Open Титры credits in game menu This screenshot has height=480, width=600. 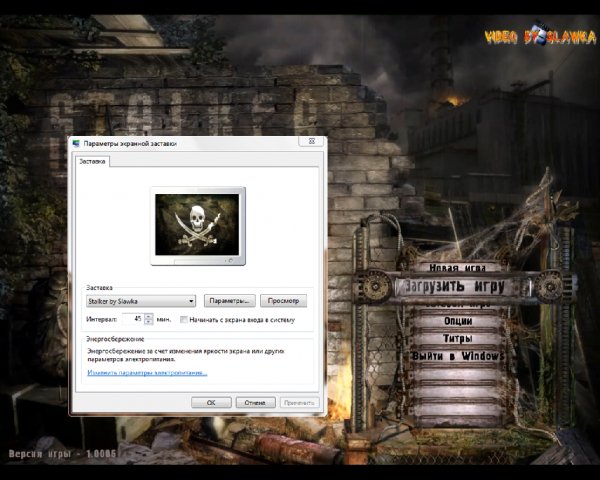tap(458, 338)
